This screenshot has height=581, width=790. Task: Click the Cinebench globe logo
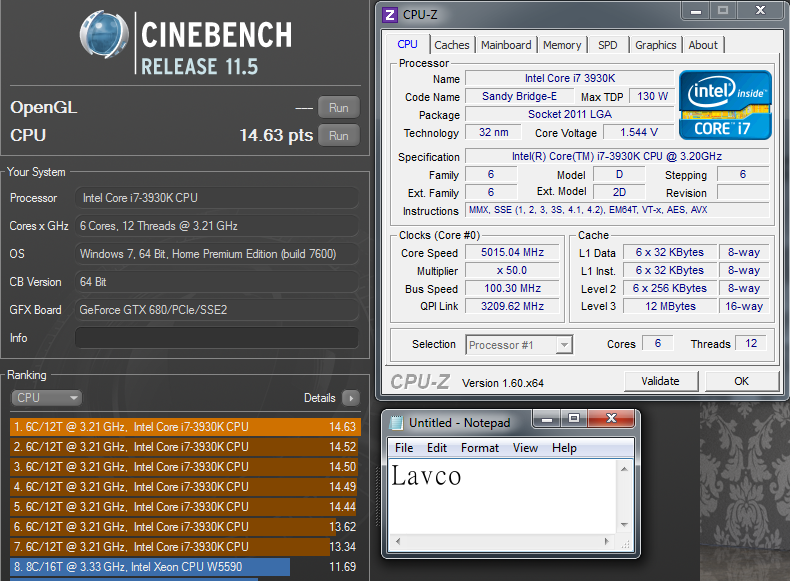pyautogui.click(x=104, y=35)
